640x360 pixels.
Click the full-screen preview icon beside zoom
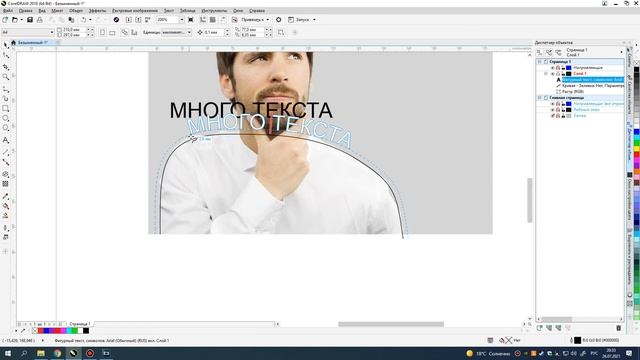pyautogui.click(x=191, y=20)
